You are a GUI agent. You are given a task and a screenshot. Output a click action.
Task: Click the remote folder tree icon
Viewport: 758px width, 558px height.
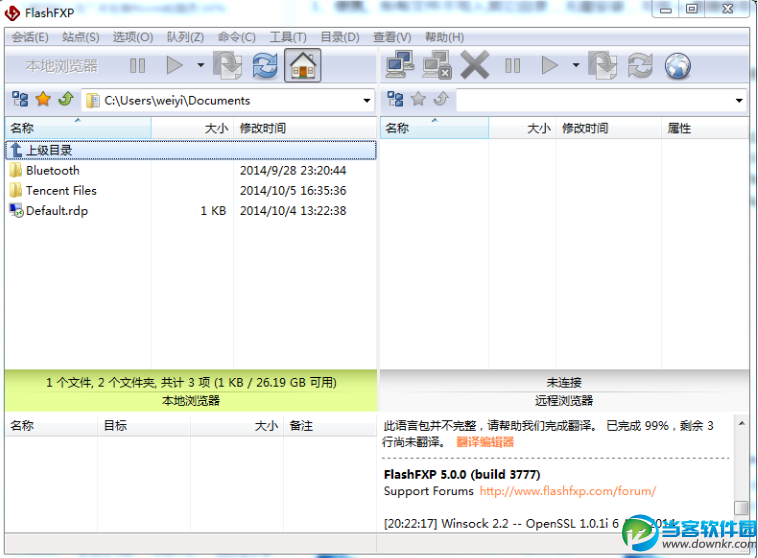coord(395,99)
